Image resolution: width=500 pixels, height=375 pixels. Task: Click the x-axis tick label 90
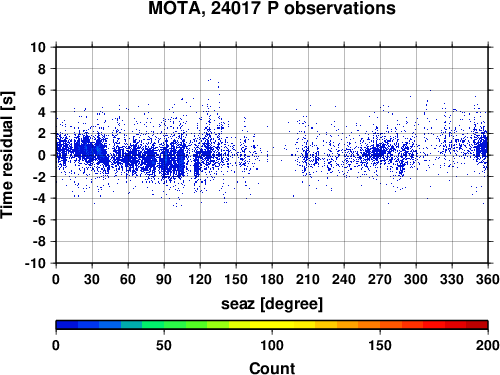[x=164, y=279]
